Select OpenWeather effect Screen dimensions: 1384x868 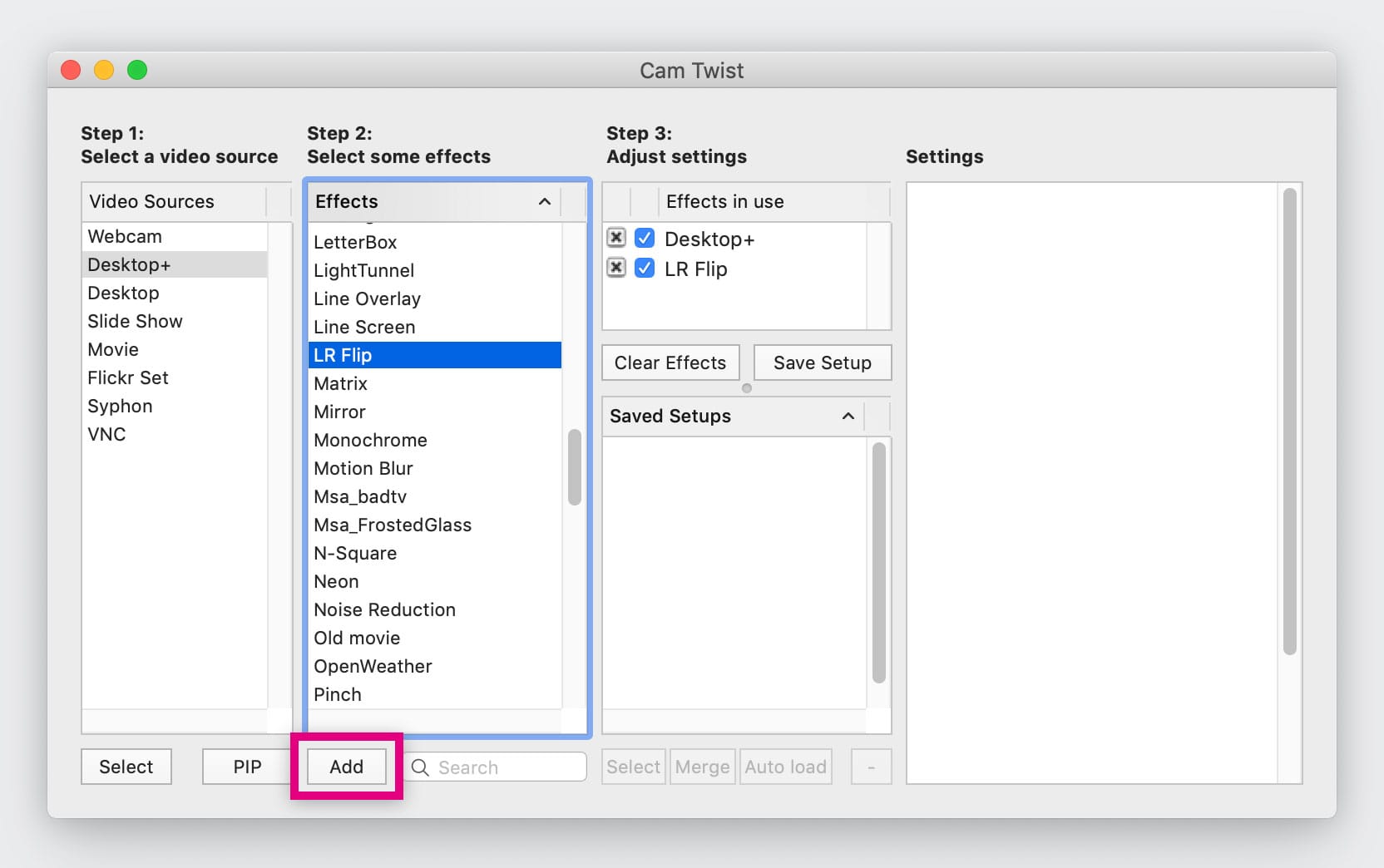click(x=435, y=666)
